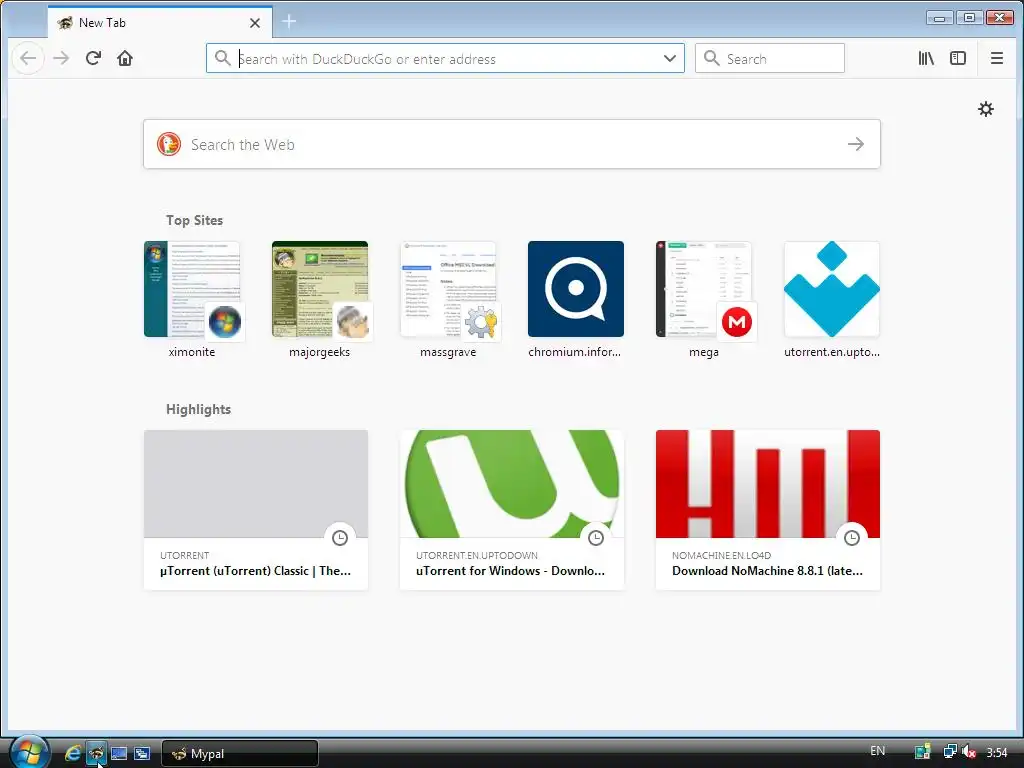Reload the current page
The image size is (1024, 768).
click(x=93, y=58)
